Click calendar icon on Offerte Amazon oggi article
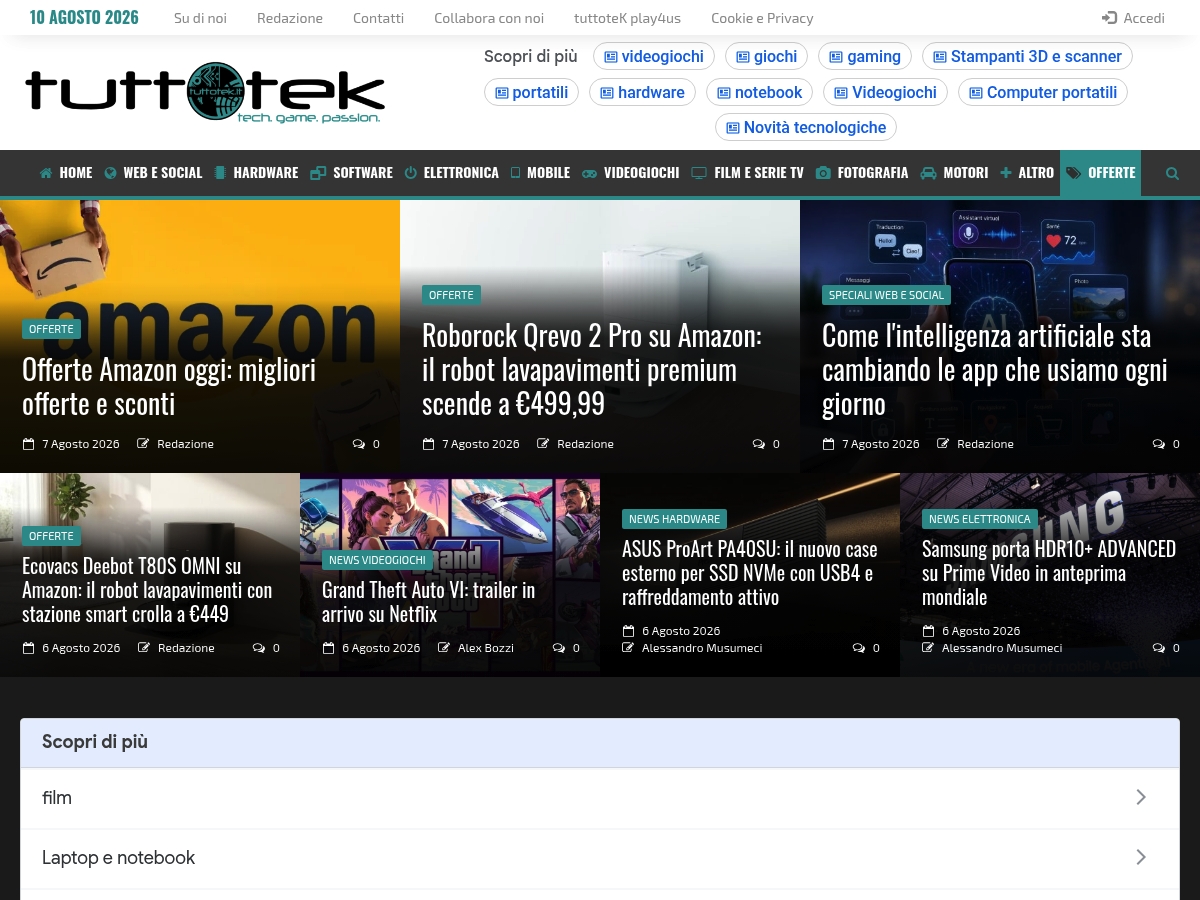 click(x=28, y=444)
